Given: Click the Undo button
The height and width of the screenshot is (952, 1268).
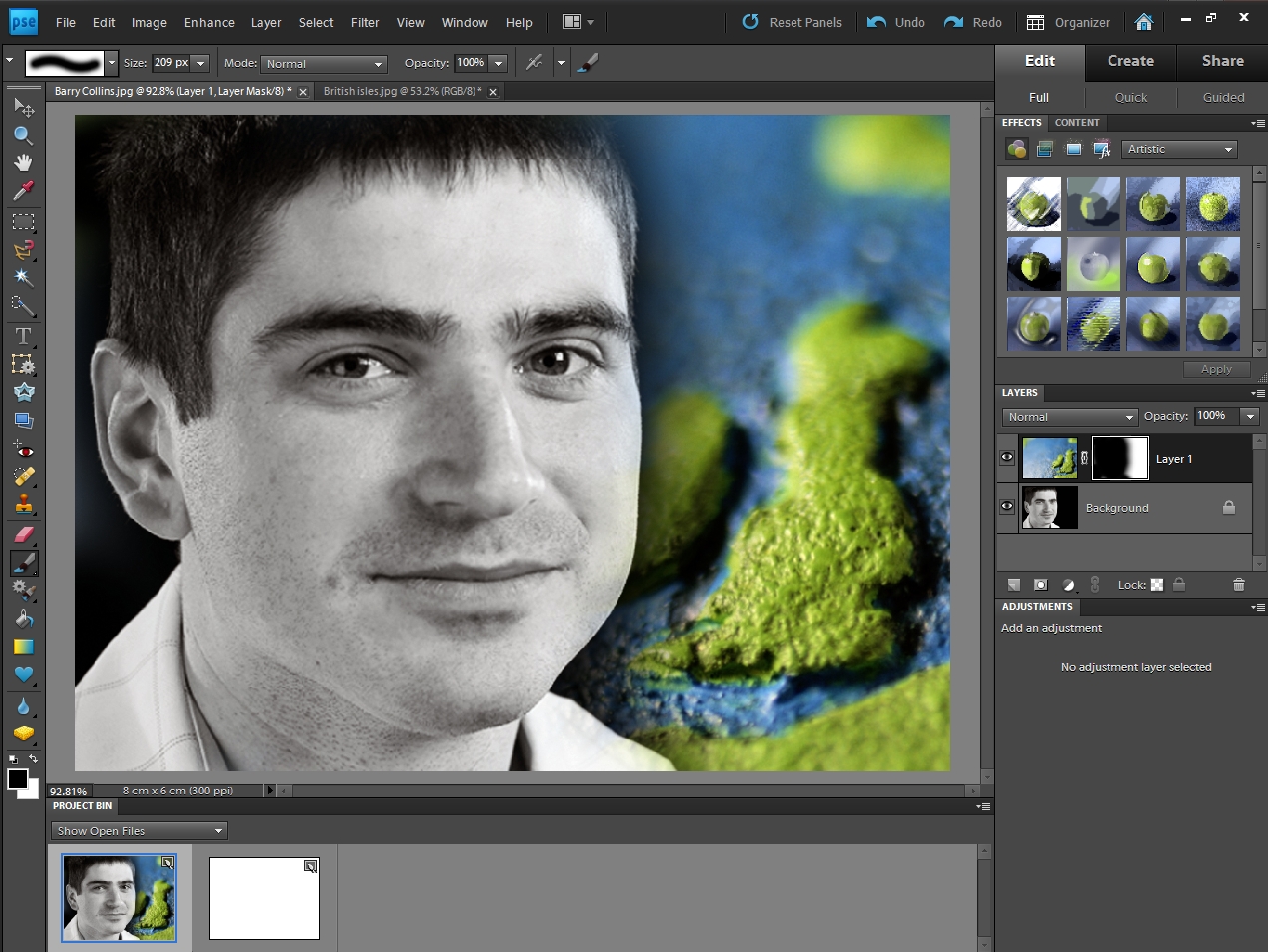Looking at the screenshot, I should (x=896, y=22).
